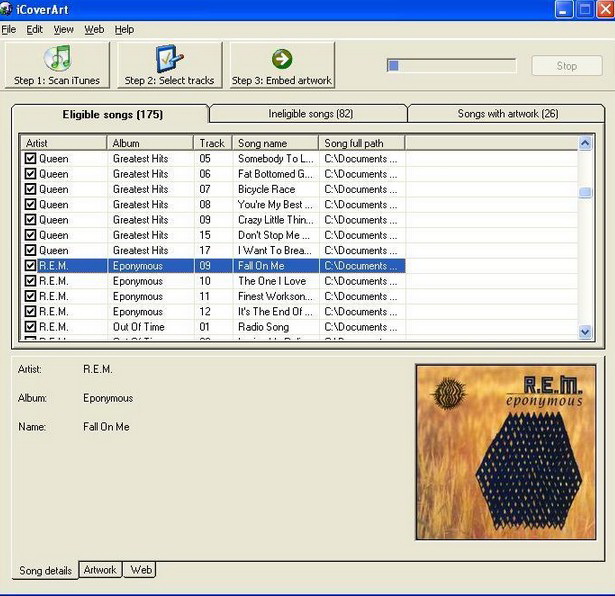The image size is (615, 596).
Task: Open the Web menu
Action: 94,30
